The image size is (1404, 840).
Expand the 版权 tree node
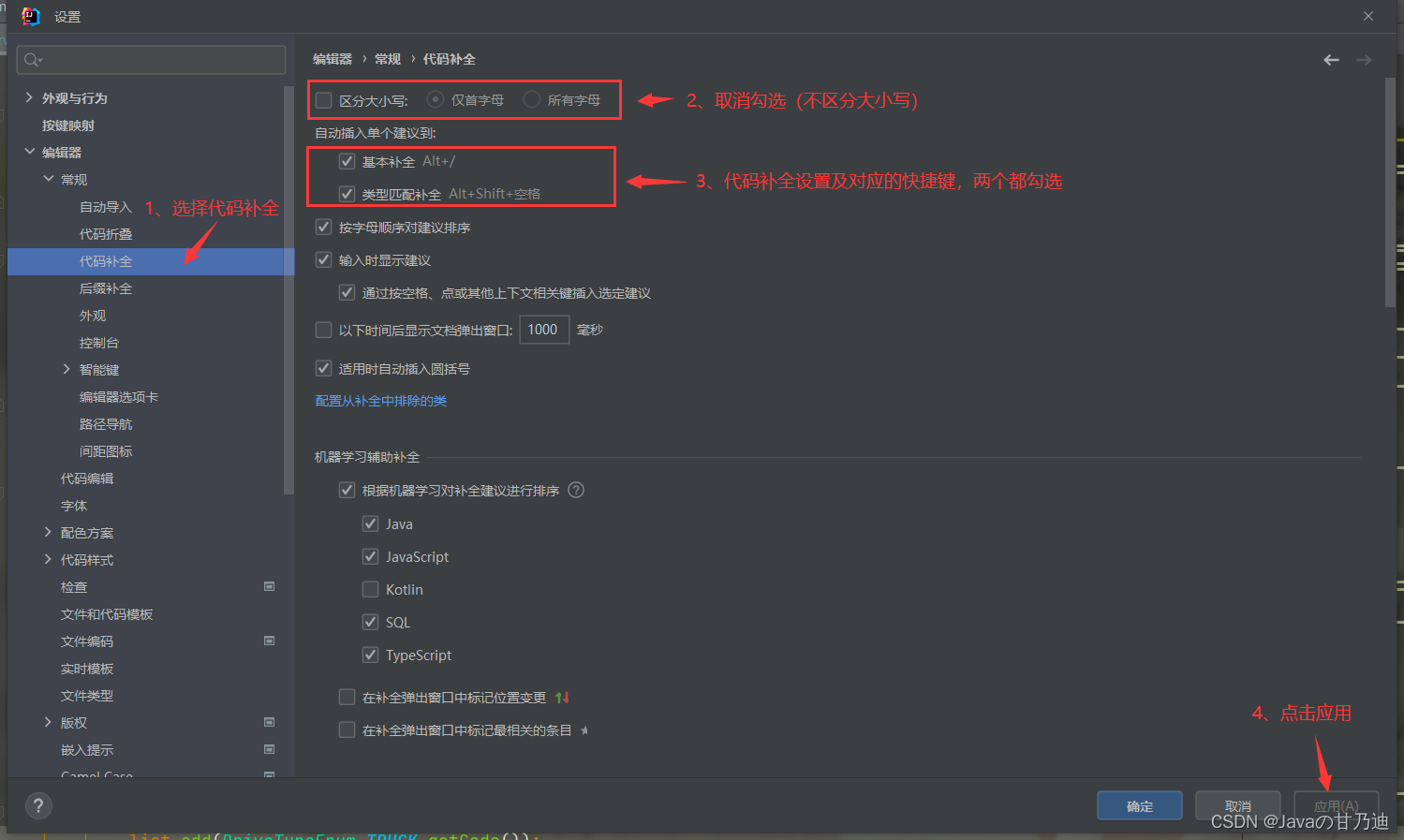click(x=48, y=722)
